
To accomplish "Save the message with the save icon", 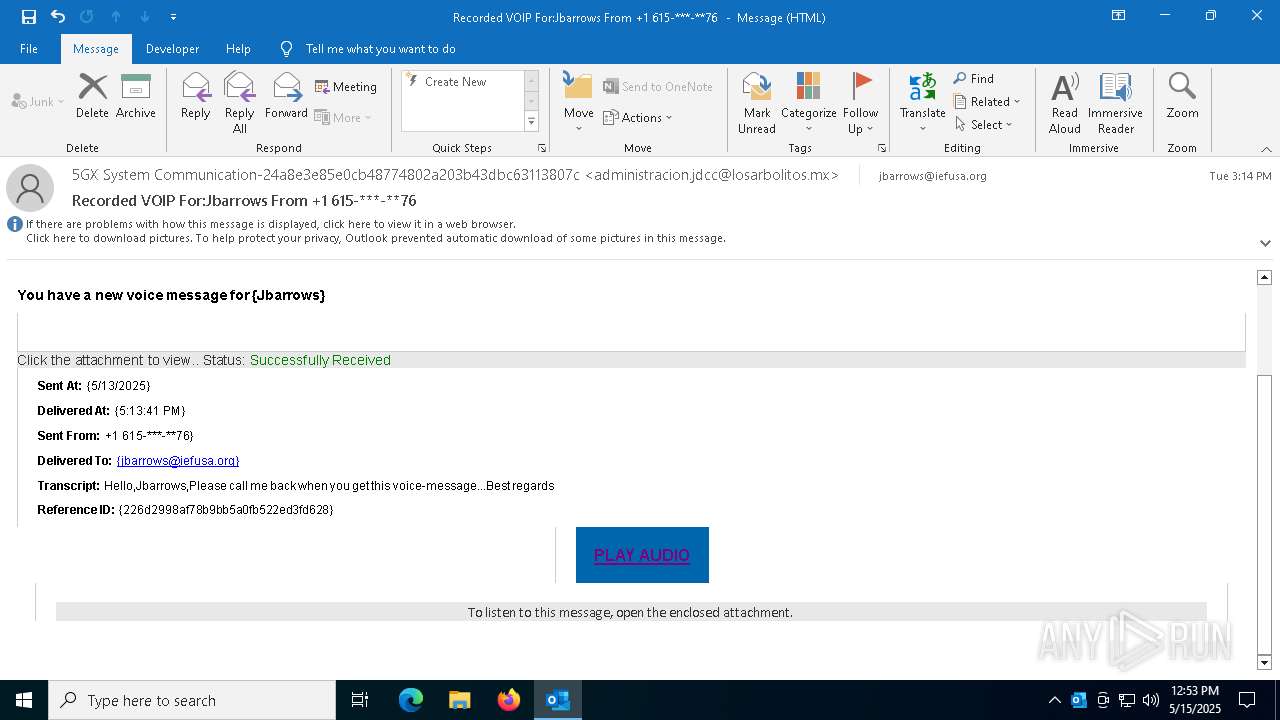I will tap(29, 16).
